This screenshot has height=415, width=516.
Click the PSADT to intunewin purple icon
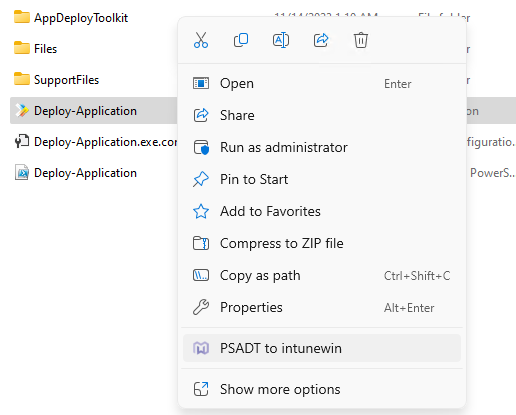point(201,348)
